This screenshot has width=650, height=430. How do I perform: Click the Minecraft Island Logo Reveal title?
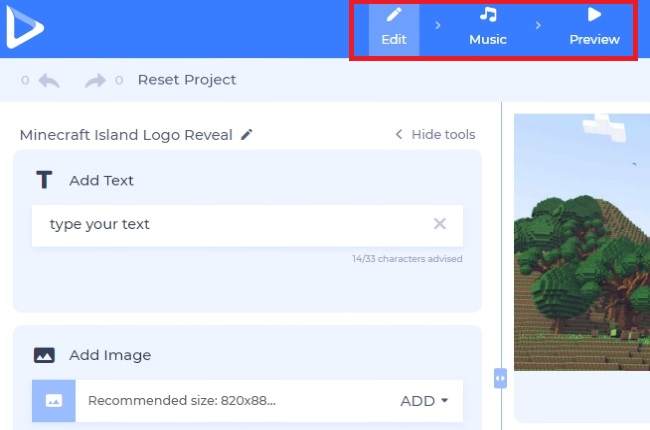click(x=126, y=135)
